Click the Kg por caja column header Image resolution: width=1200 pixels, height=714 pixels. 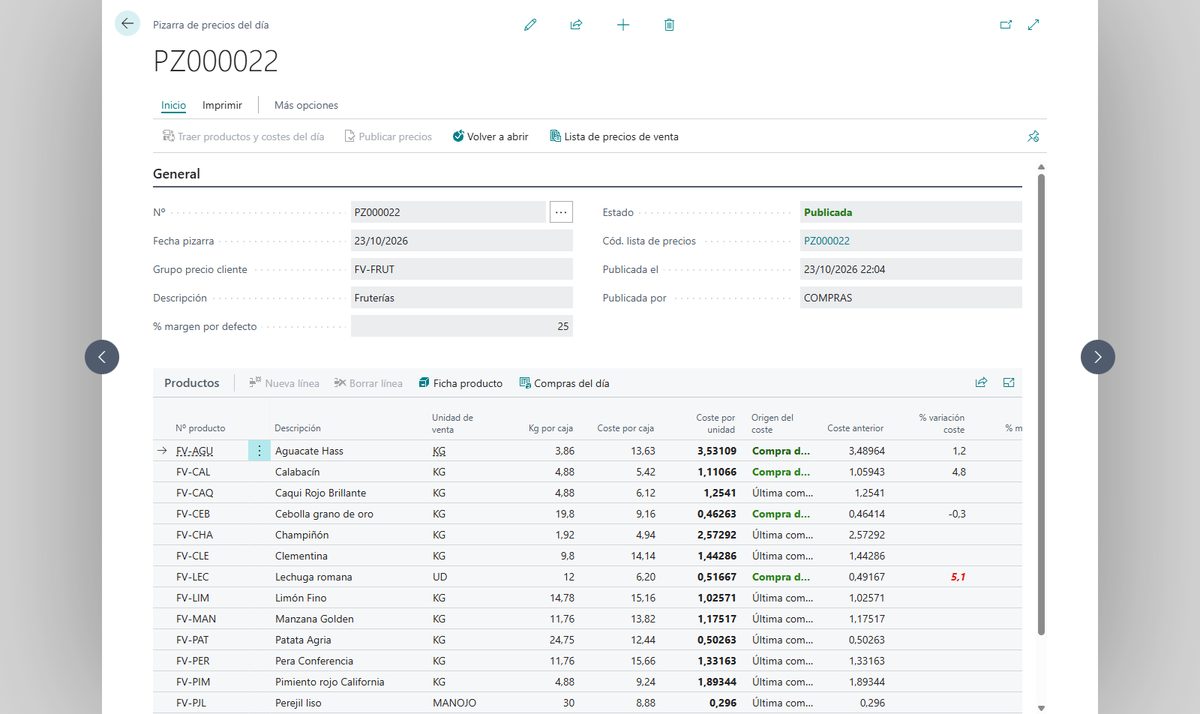pos(551,429)
